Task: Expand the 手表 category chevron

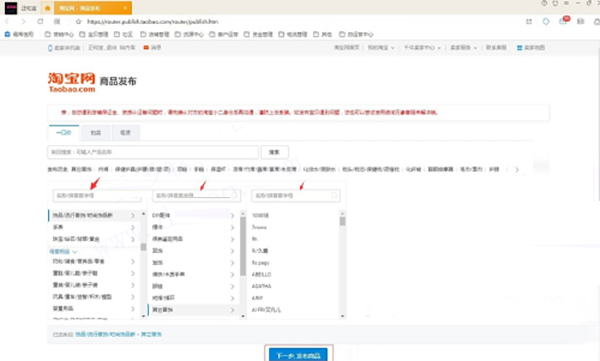Action: [133, 227]
